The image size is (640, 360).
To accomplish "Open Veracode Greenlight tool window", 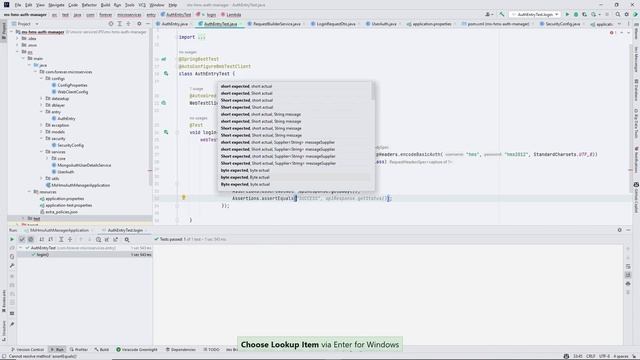I will pos(137,349).
